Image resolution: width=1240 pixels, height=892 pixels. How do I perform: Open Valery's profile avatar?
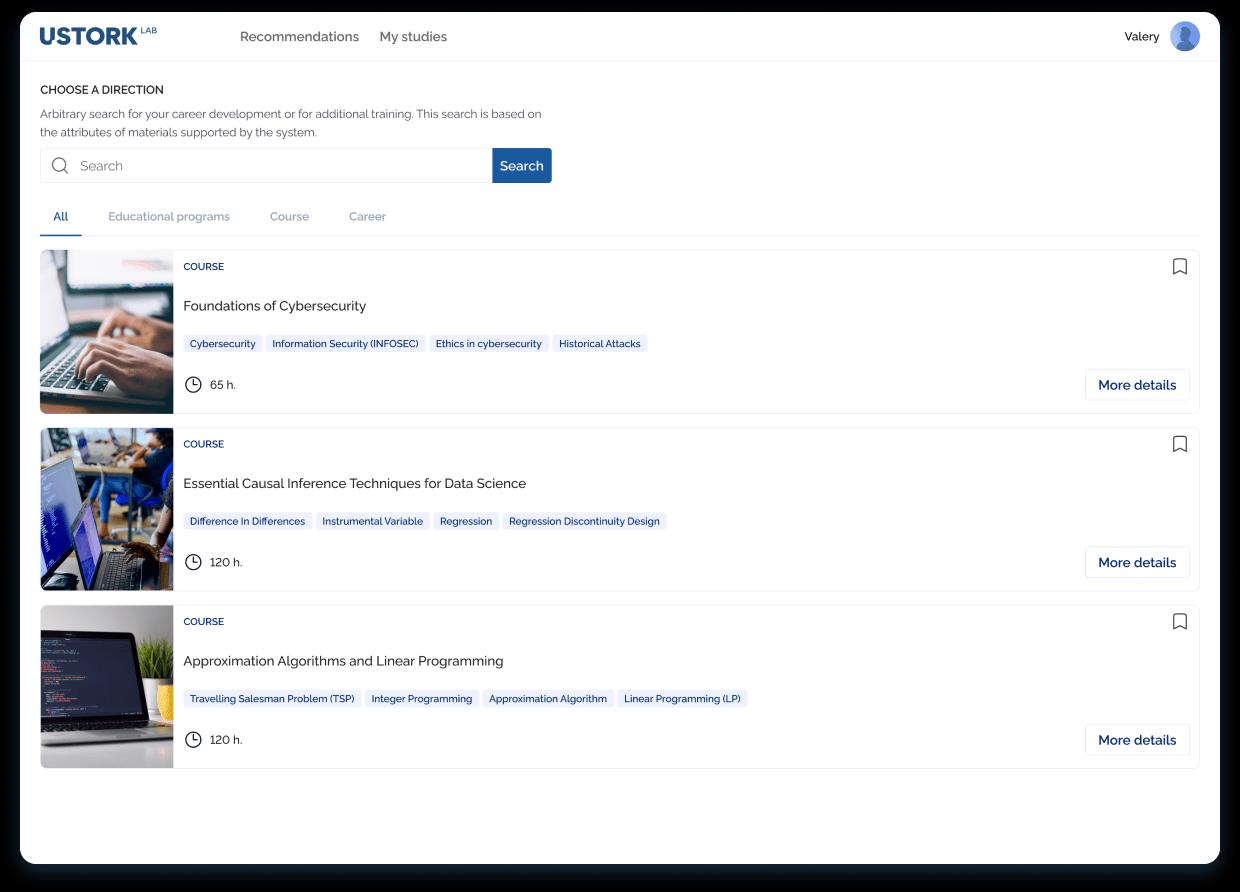point(1185,37)
